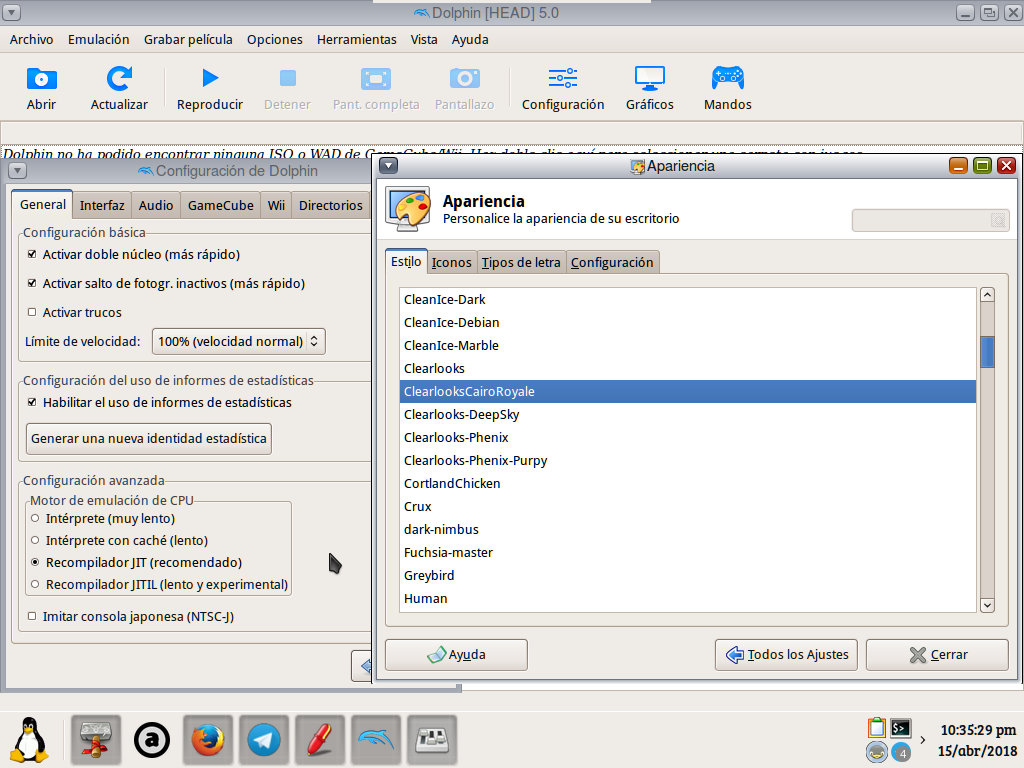Image resolution: width=1024 pixels, height=768 pixels.
Task: Open the Configuración de Dolphin window menu arrow
Action: [18, 170]
